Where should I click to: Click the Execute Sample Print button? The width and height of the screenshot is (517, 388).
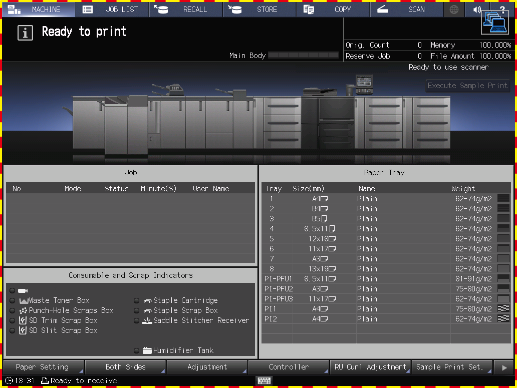pyautogui.click(x=468, y=86)
